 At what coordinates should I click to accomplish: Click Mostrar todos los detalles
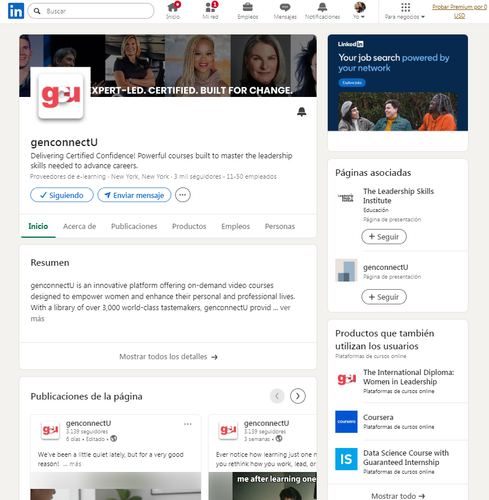pos(168,357)
